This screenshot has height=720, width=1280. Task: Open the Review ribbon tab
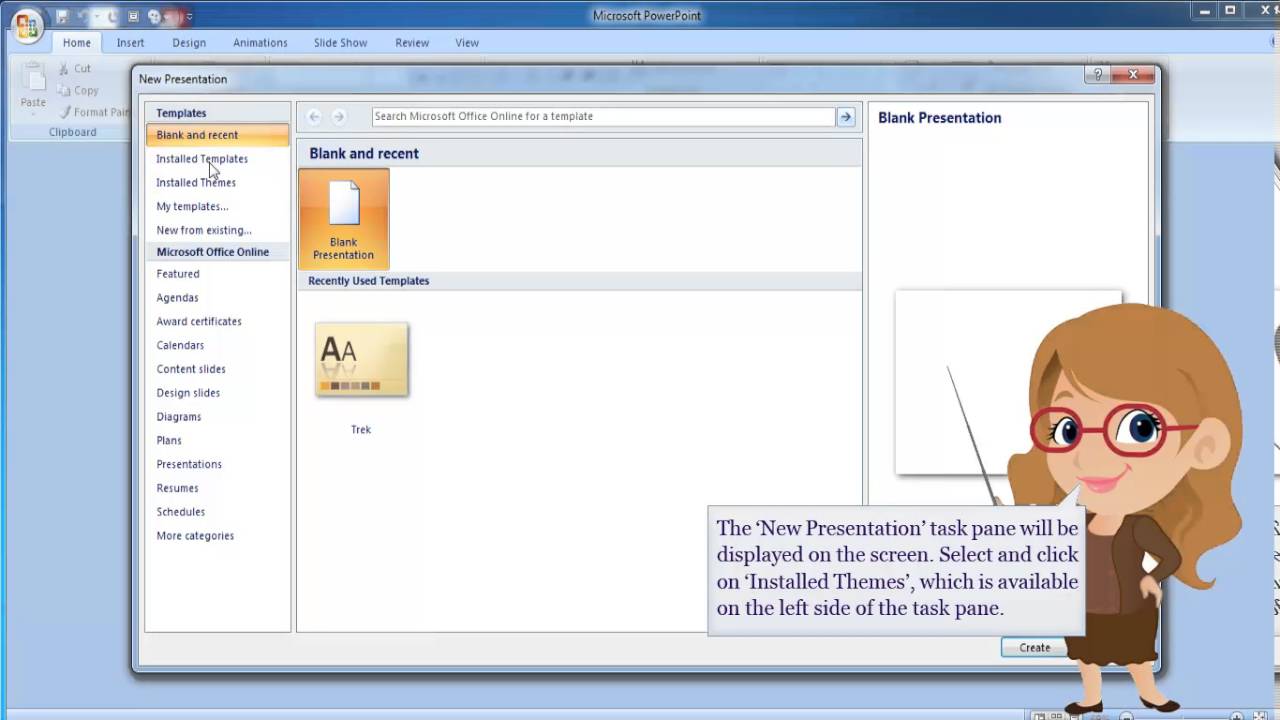[x=412, y=43]
